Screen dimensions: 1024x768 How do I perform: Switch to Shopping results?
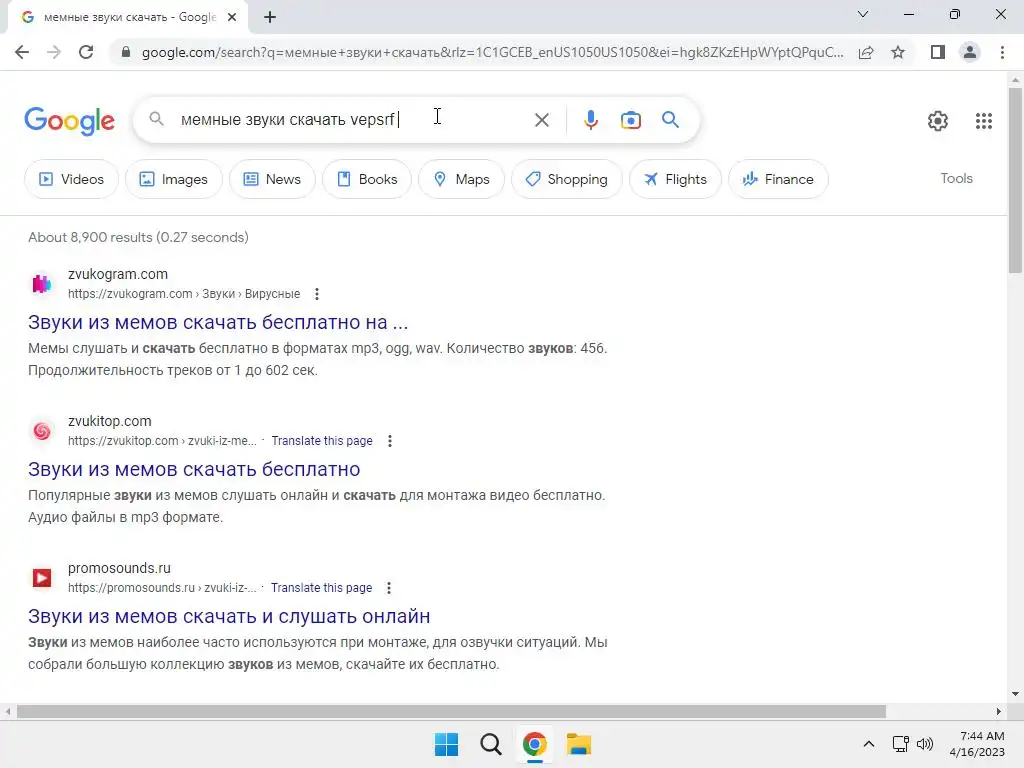point(566,179)
